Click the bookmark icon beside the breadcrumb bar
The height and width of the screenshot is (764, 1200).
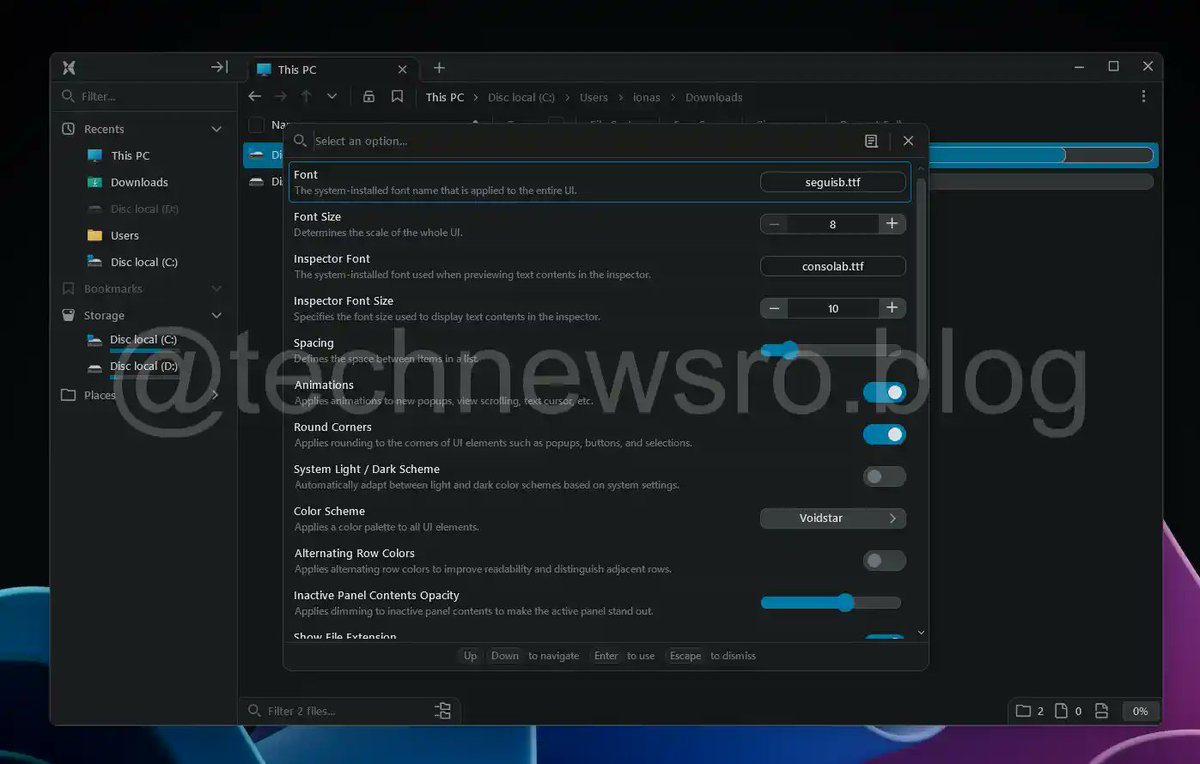396,97
